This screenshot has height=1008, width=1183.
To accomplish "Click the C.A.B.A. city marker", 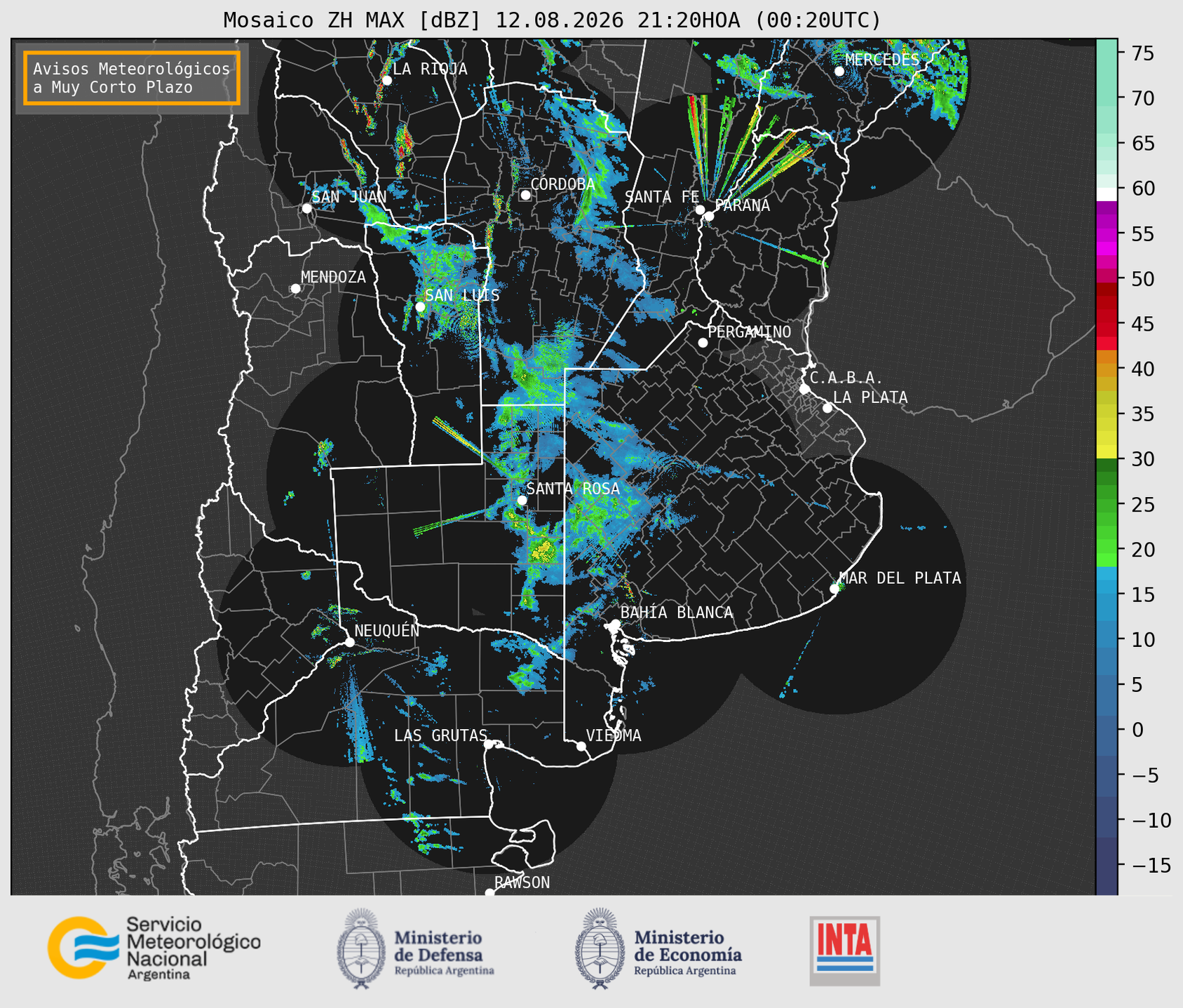I will [x=804, y=389].
